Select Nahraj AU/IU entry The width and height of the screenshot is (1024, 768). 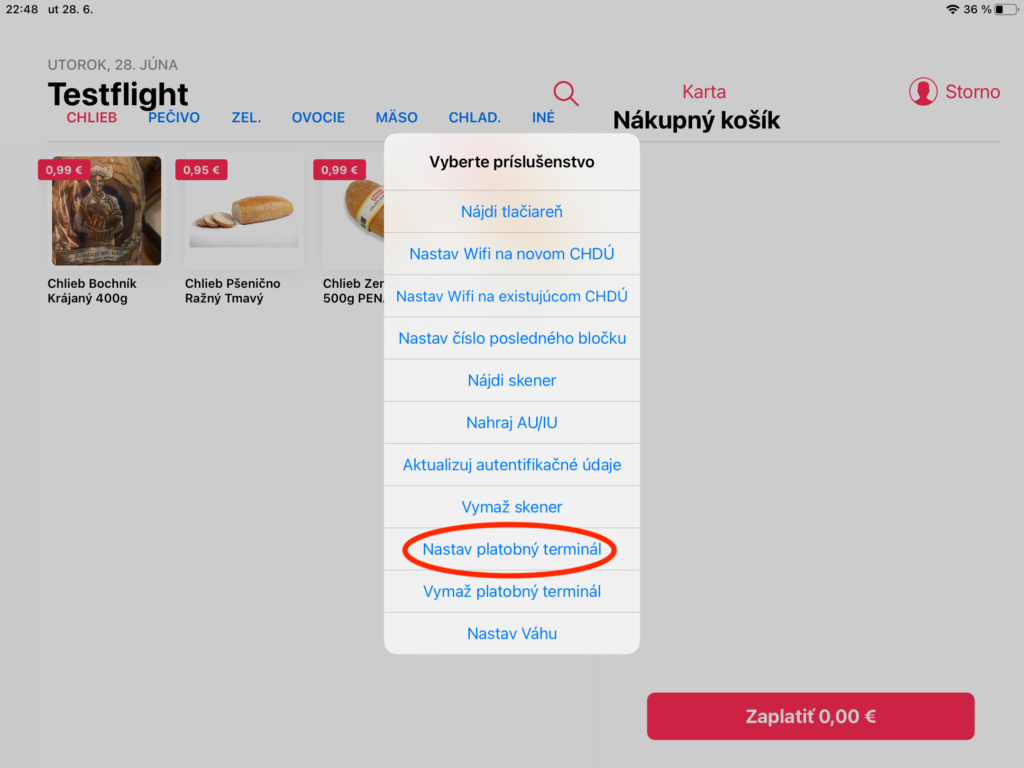coord(511,423)
